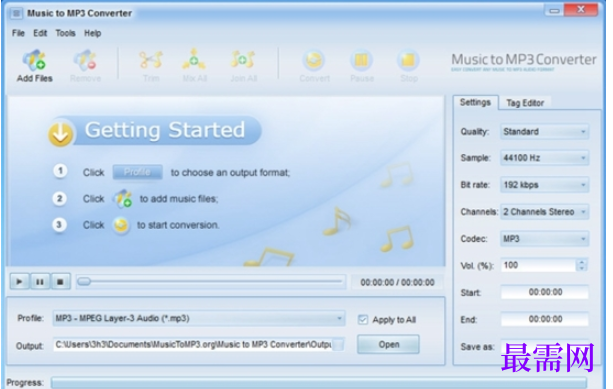Click the Join All icon
613x389 pixels.
243,59
